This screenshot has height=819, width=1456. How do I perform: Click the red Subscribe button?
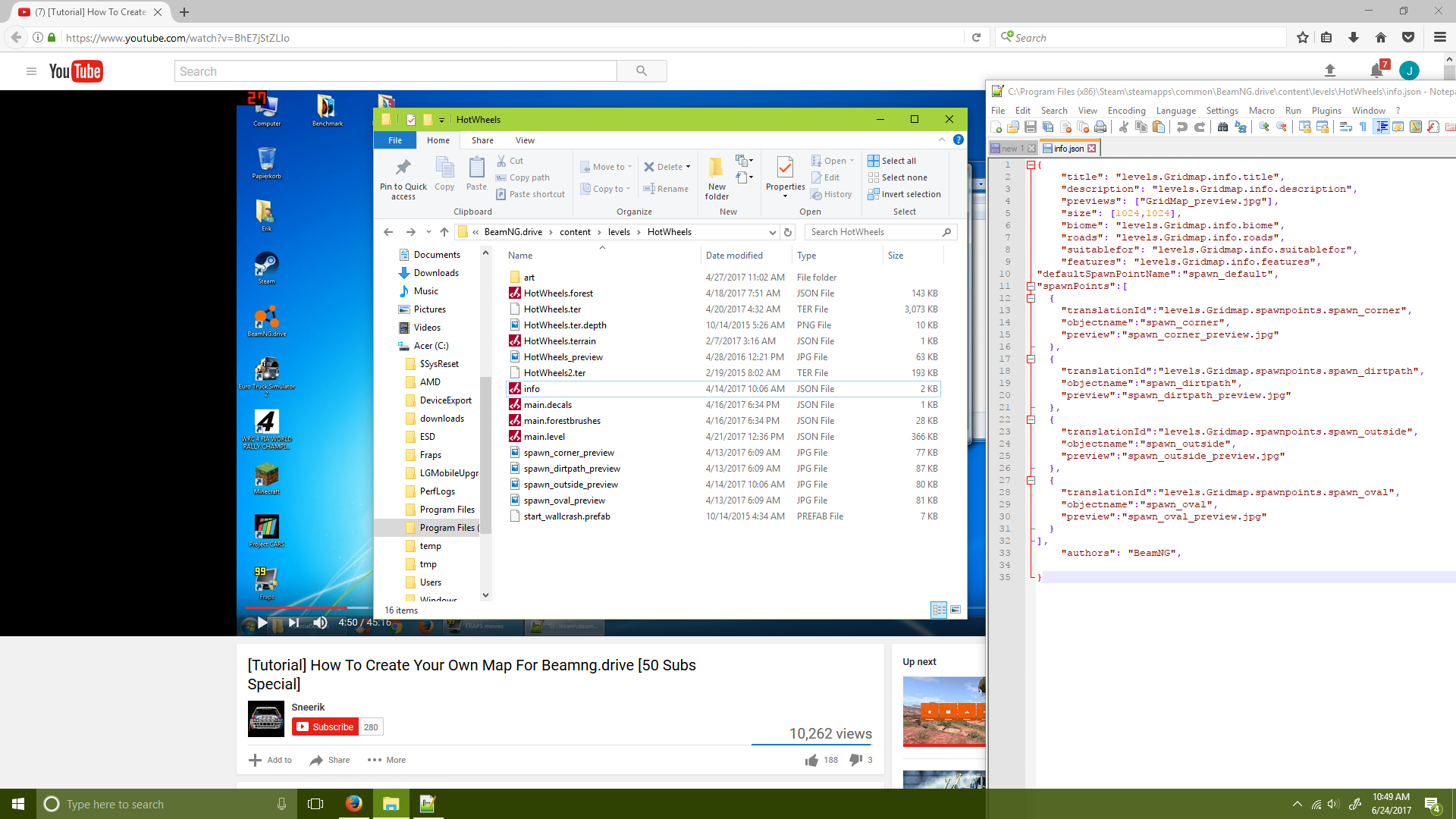coord(325,726)
